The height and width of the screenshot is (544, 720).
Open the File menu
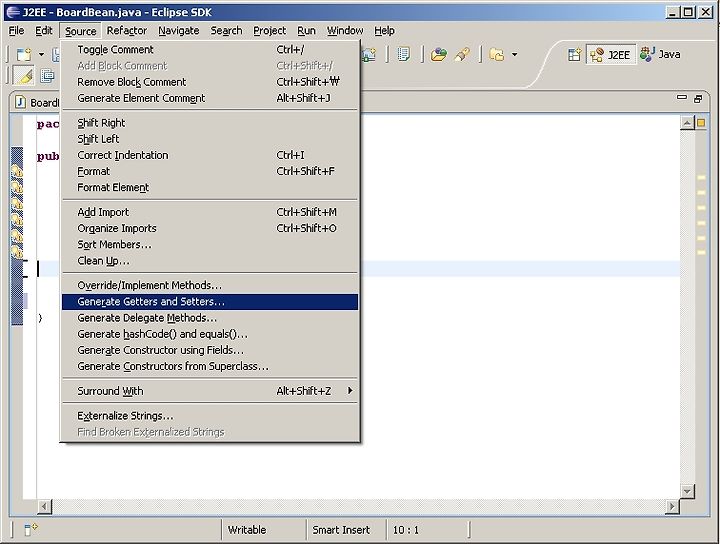click(x=17, y=31)
